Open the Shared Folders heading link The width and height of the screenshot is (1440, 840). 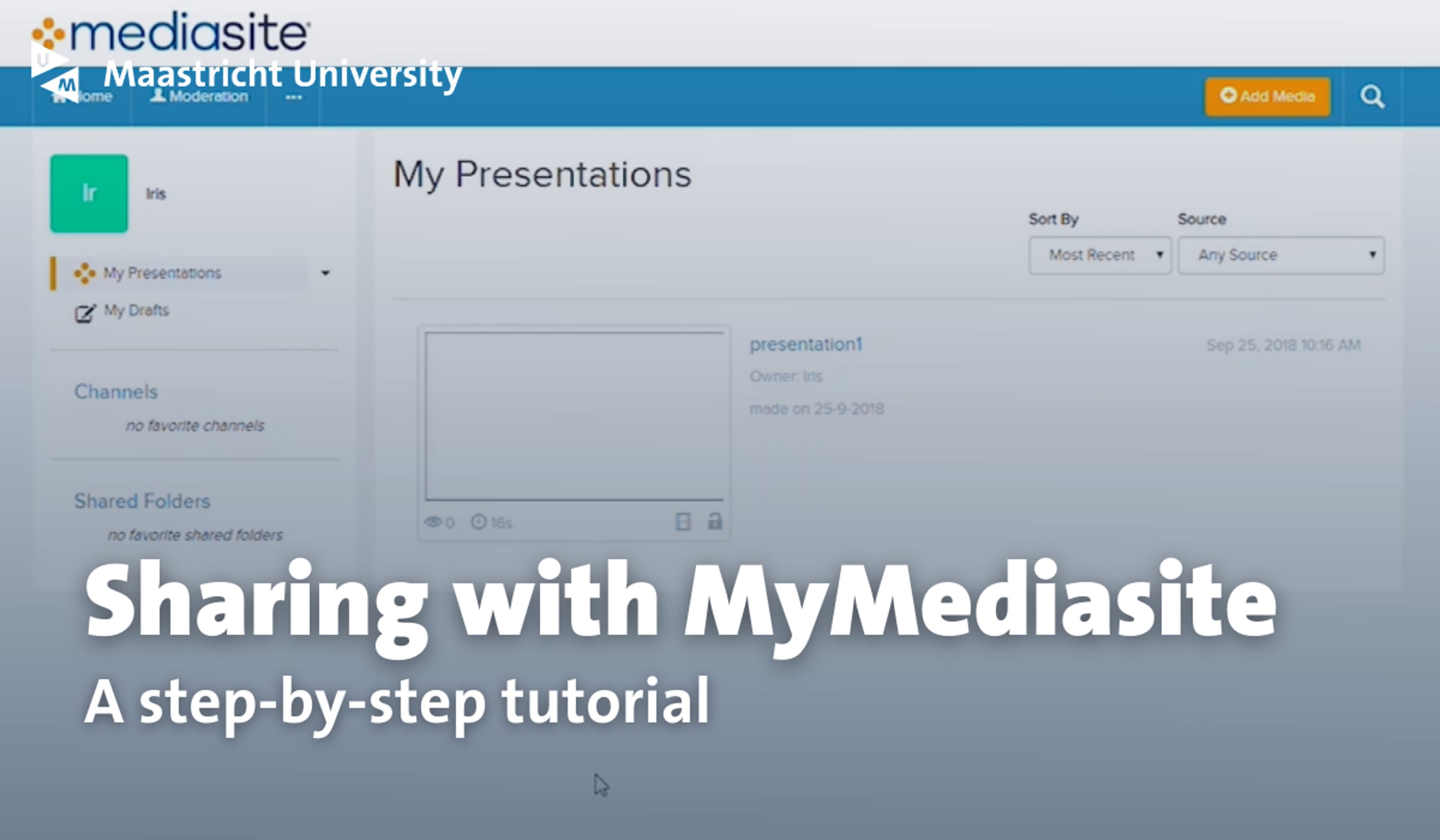(x=142, y=501)
